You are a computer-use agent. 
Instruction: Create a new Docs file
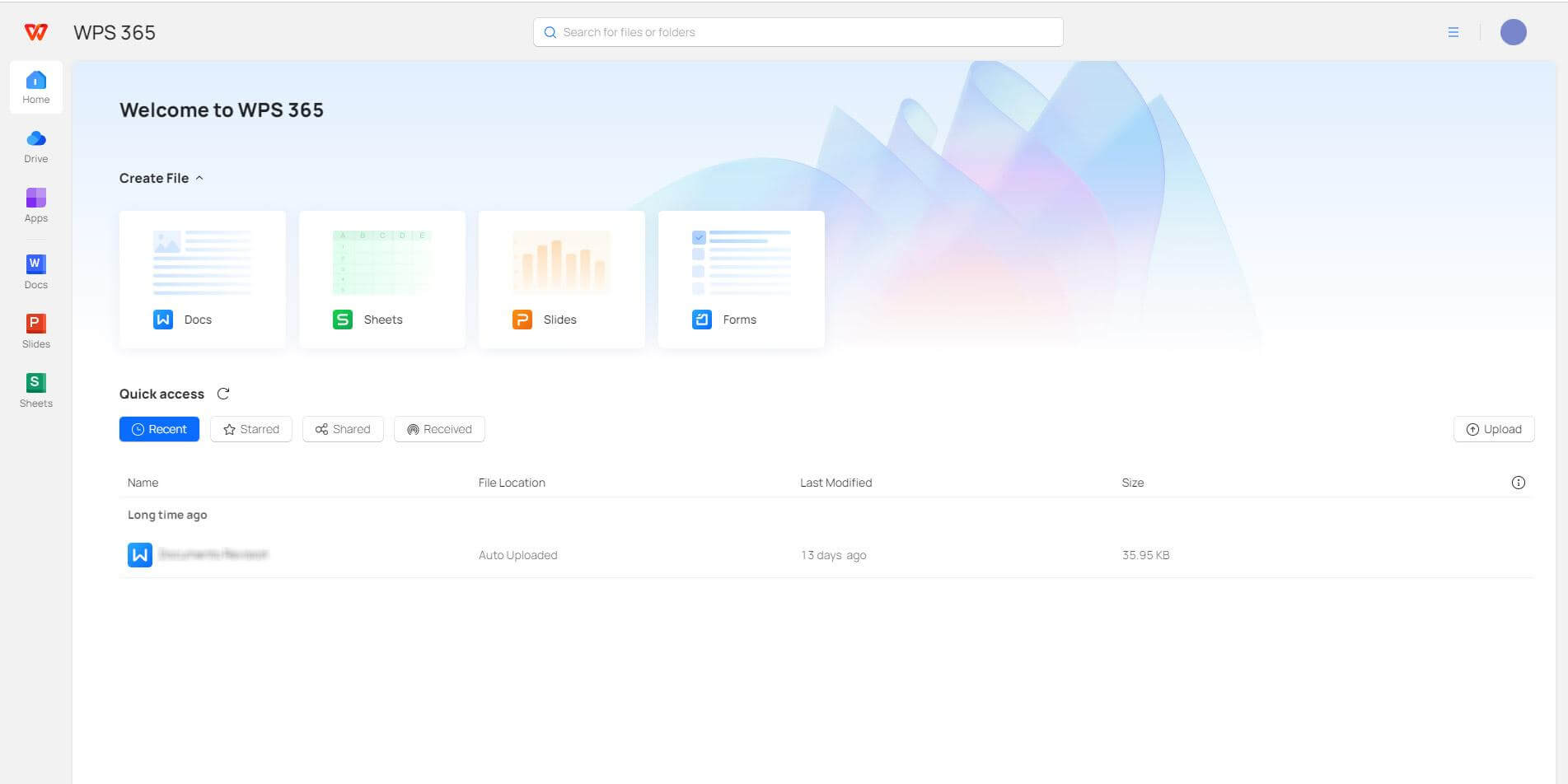click(x=203, y=279)
